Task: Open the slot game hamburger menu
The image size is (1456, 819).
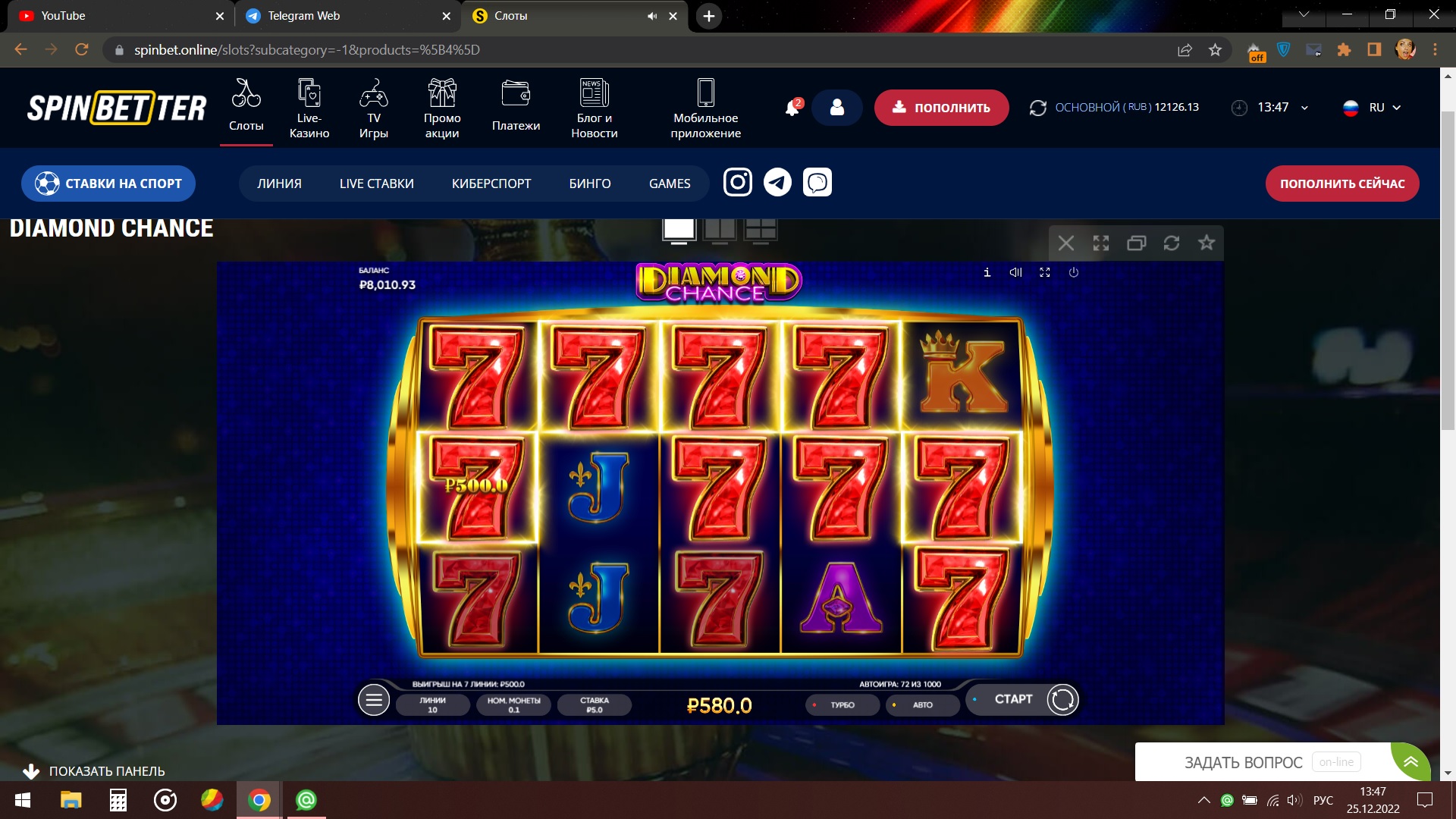Action: pyautogui.click(x=374, y=700)
